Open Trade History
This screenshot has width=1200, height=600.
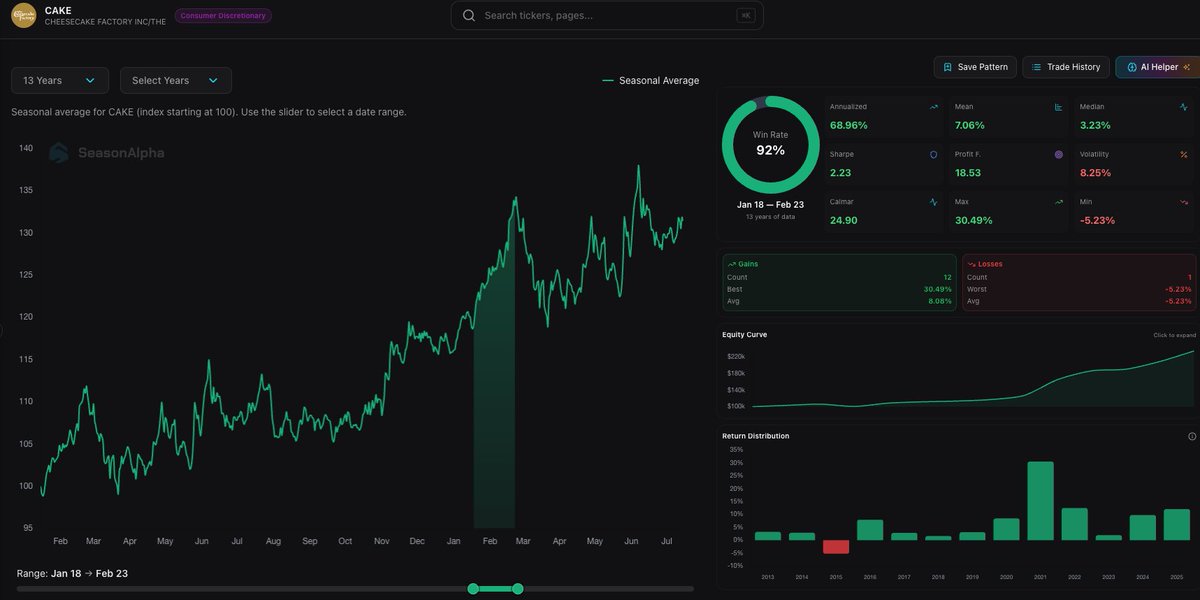tap(1065, 66)
